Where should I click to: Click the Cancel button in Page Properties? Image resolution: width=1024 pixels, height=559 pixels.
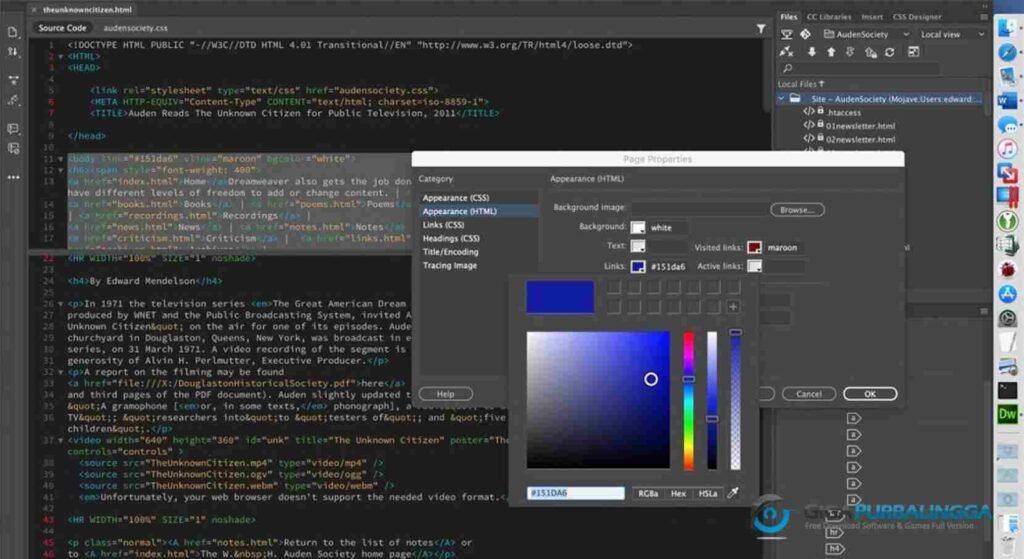click(808, 394)
